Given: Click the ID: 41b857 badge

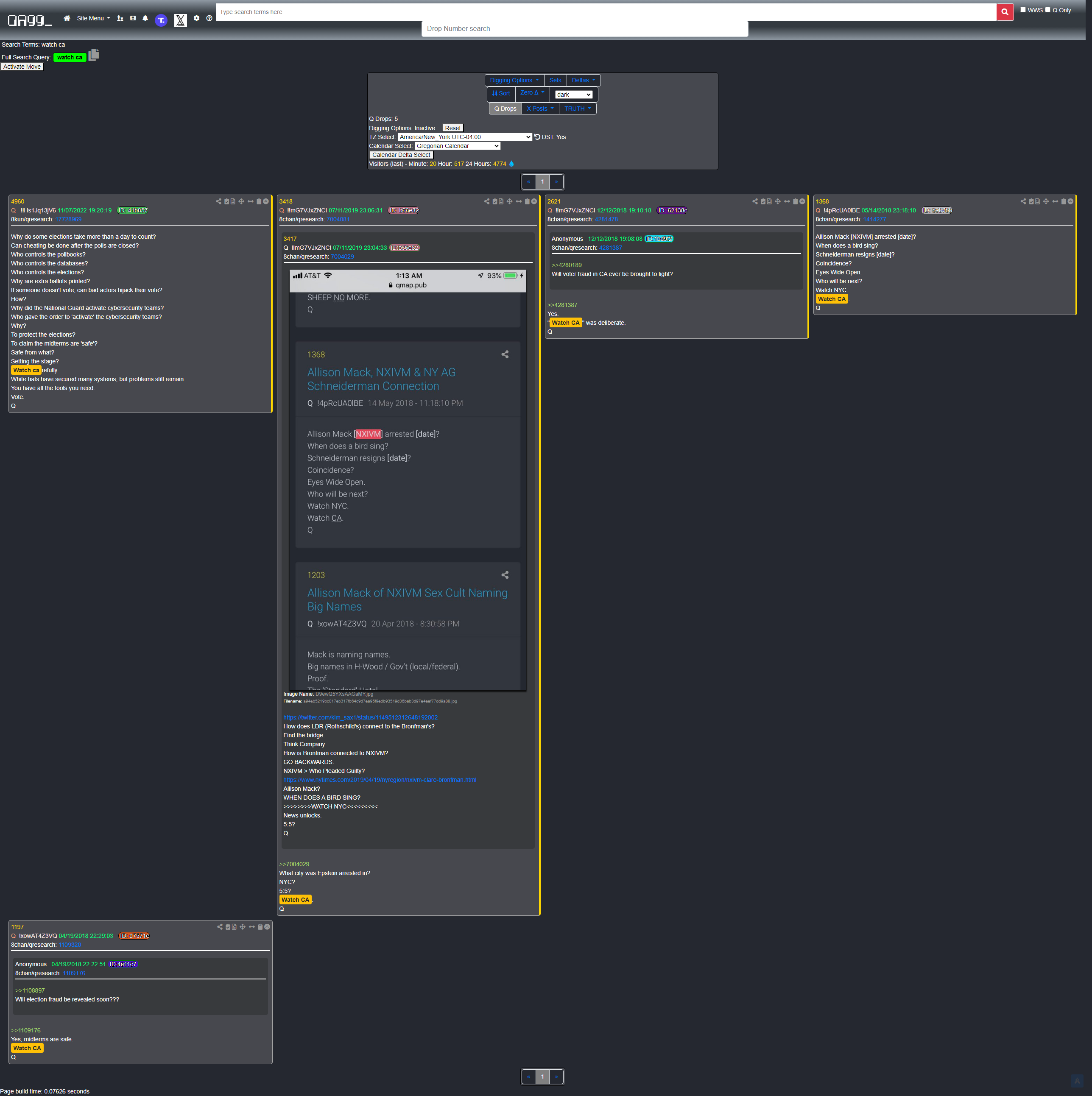Looking at the screenshot, I should [132, 210].
